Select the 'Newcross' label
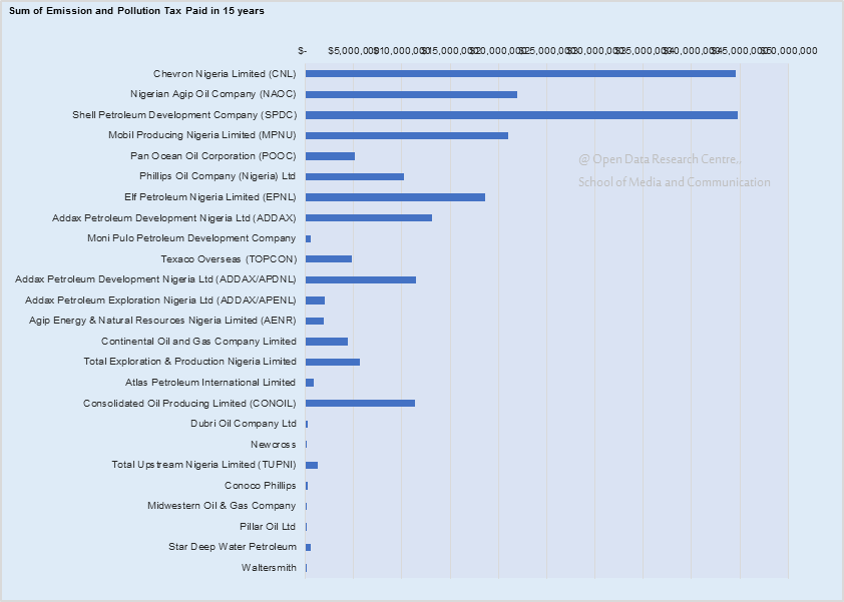Viewport: 844px width, 602px height. coord(273,444)
